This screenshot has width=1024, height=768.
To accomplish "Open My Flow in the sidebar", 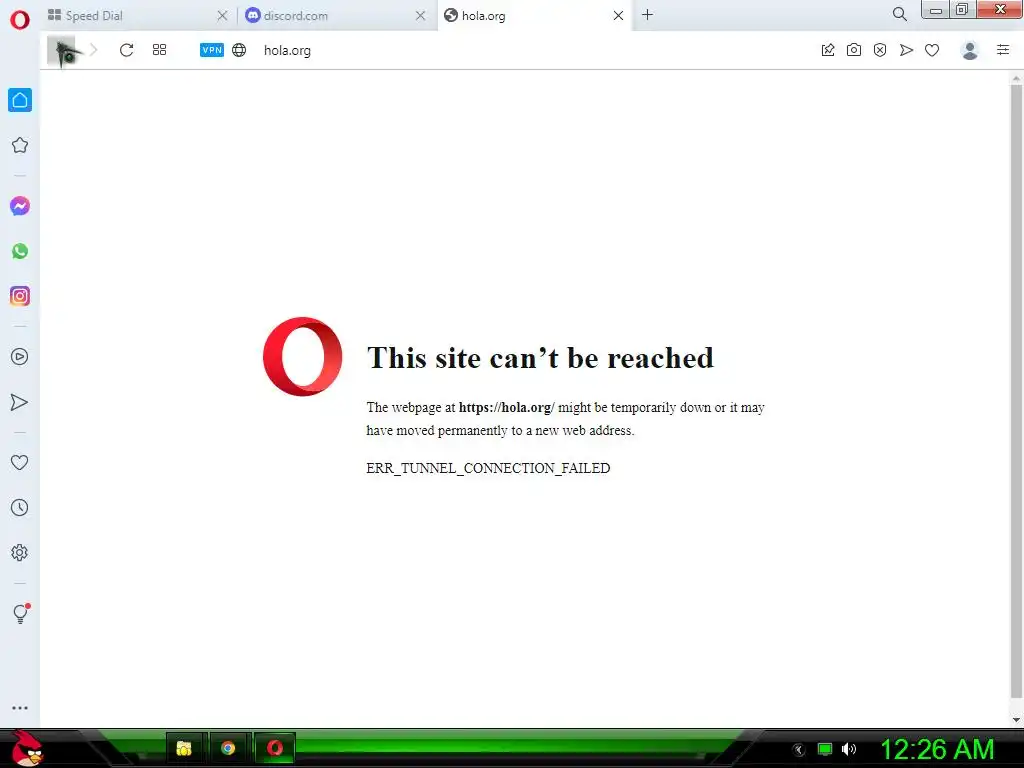I will (20, 402).
